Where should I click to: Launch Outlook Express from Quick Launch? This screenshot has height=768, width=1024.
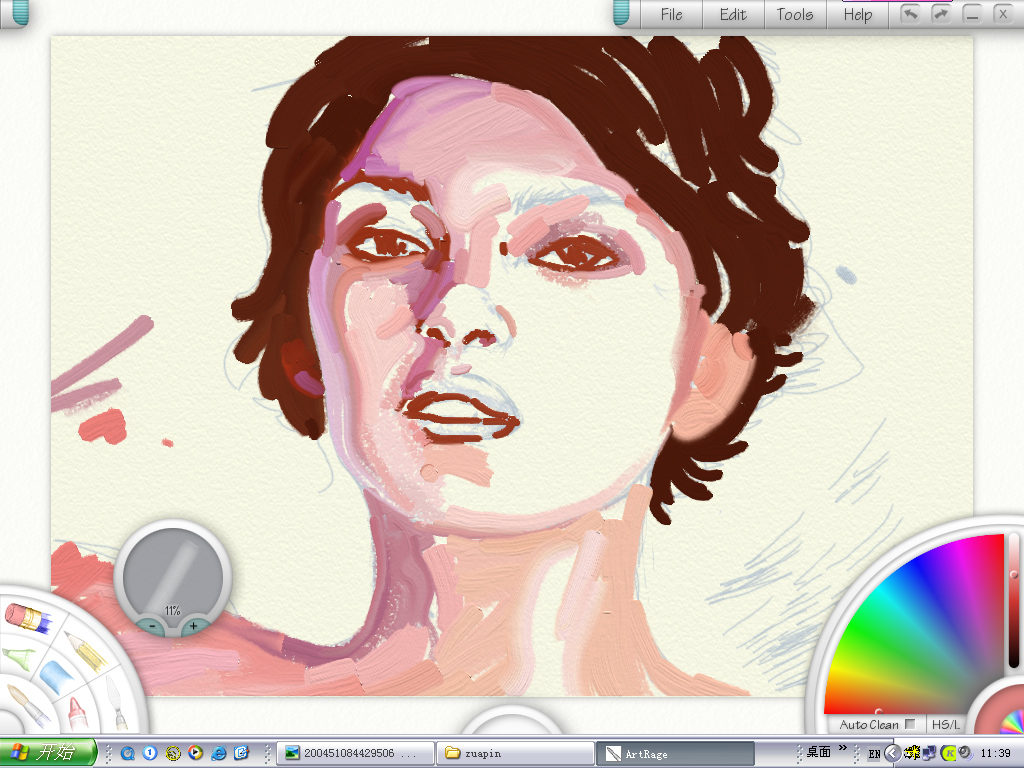242,753
